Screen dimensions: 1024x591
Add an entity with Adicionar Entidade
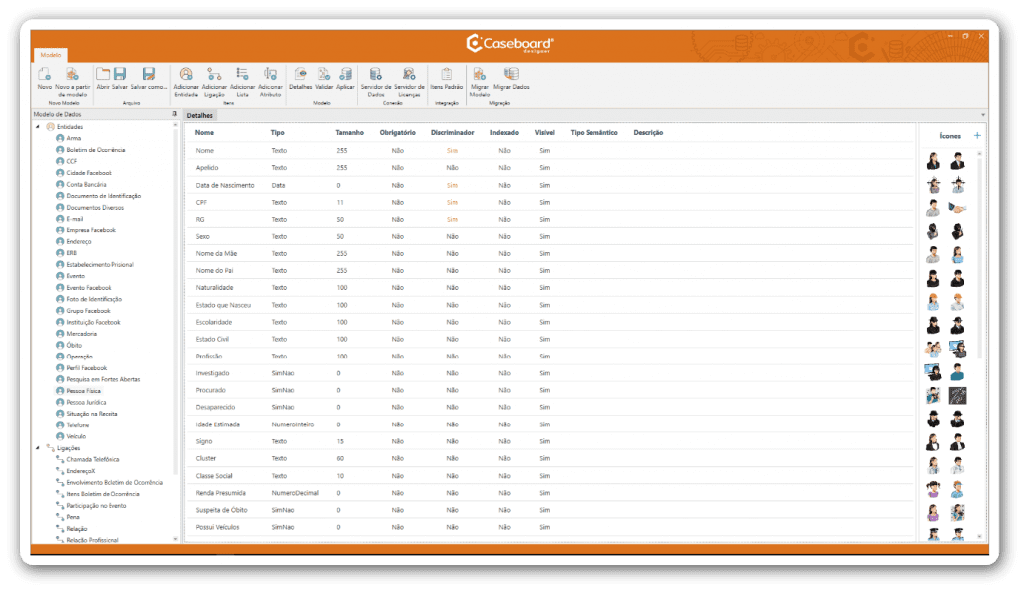click(186, 82)
